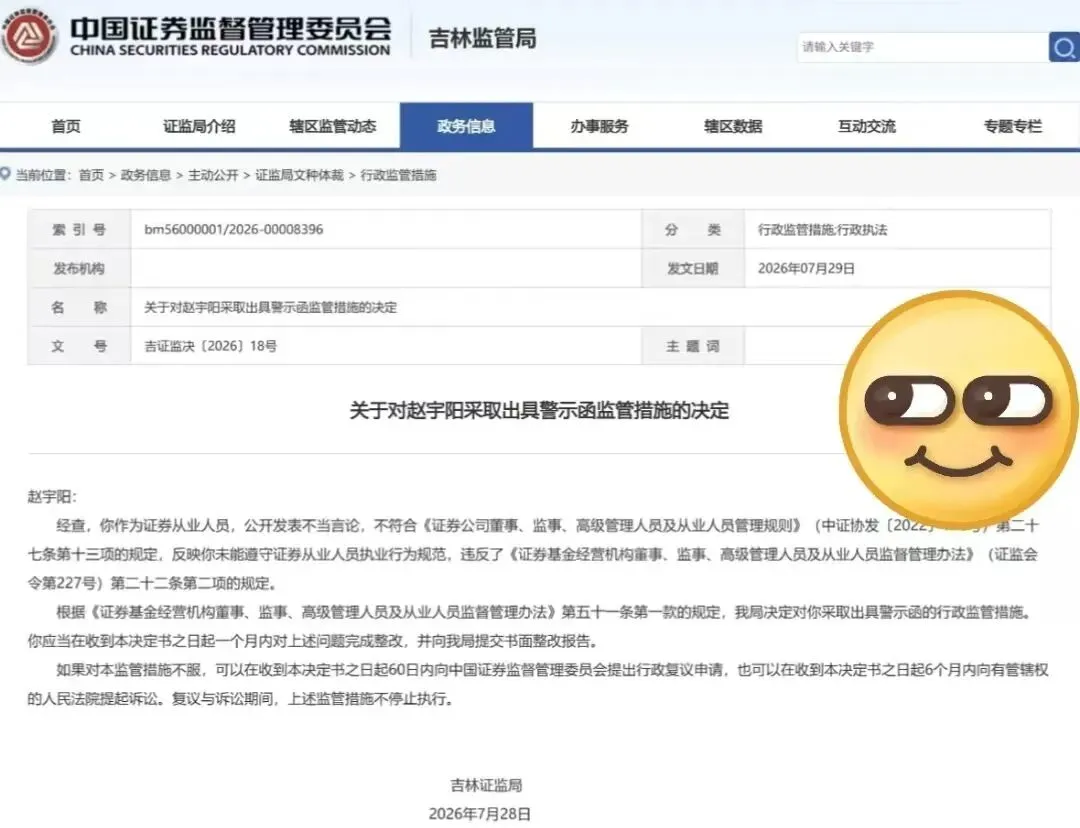Click the 吉林监管局 header title
The image size is (1080, 828).
pyautogui.click(x=482, y=38)
